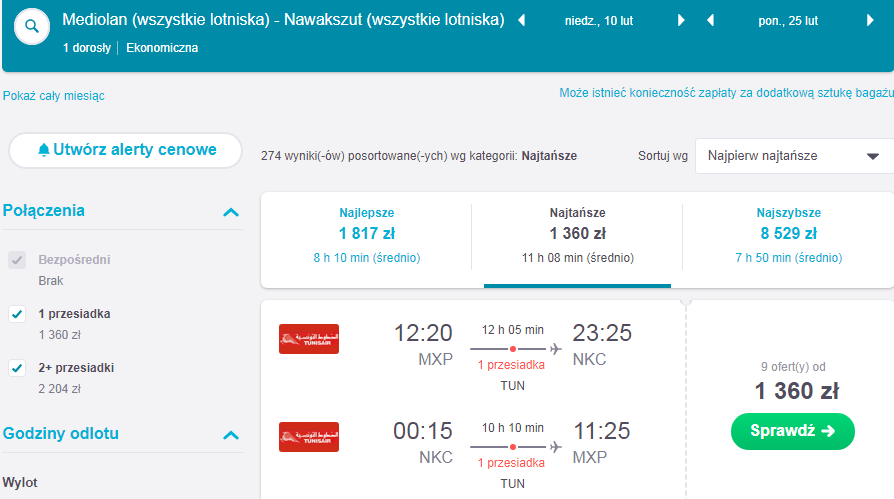Uncheck the 1 przesiadka filter
The width and height of the screenshot is (894, 499).
pos(17,314)
